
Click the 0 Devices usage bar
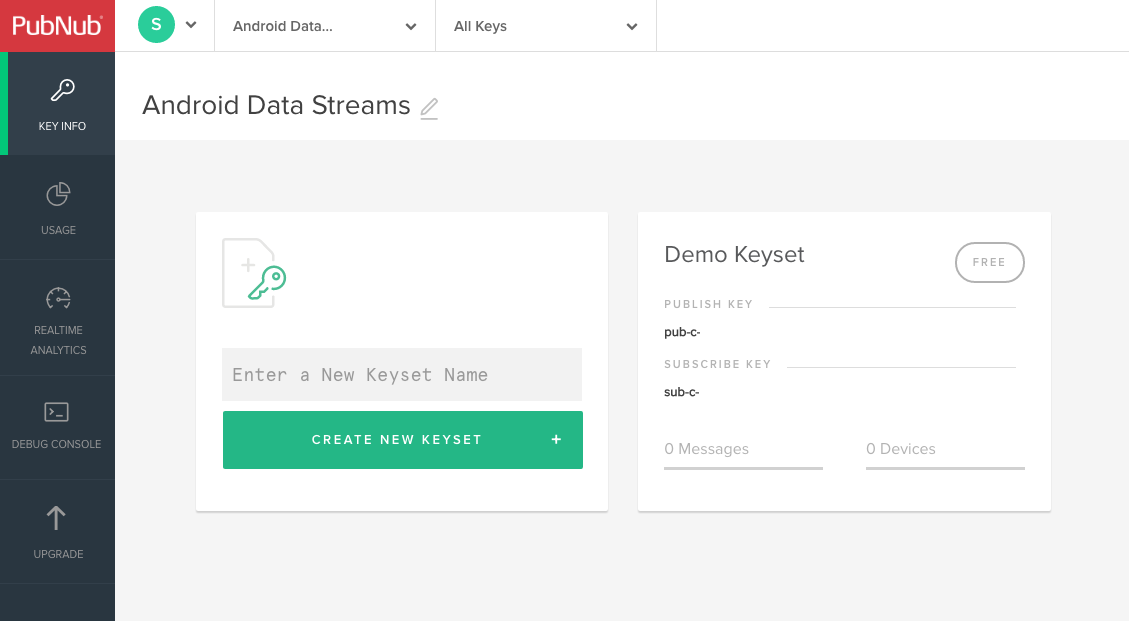[x=945, y=466]
